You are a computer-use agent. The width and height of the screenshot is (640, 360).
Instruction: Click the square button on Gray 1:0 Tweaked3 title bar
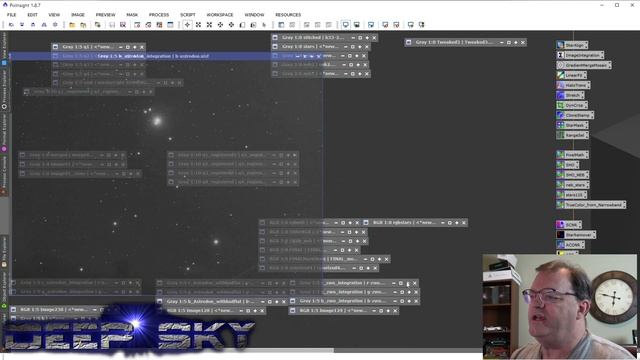[x=509, y=42]
